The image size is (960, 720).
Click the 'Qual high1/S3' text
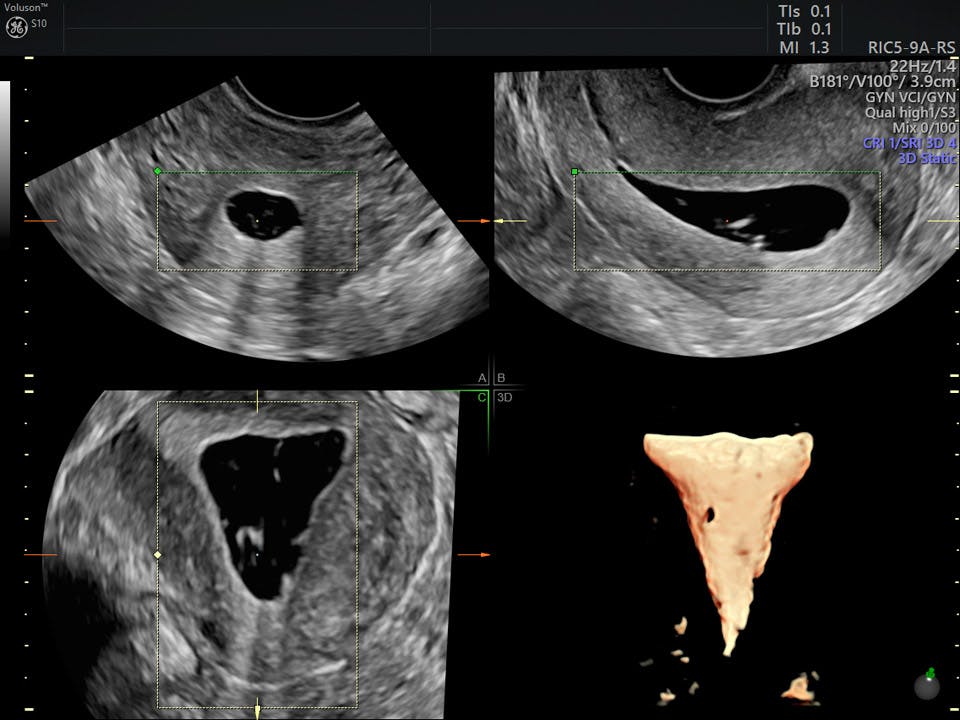click(x=910, y=113)
